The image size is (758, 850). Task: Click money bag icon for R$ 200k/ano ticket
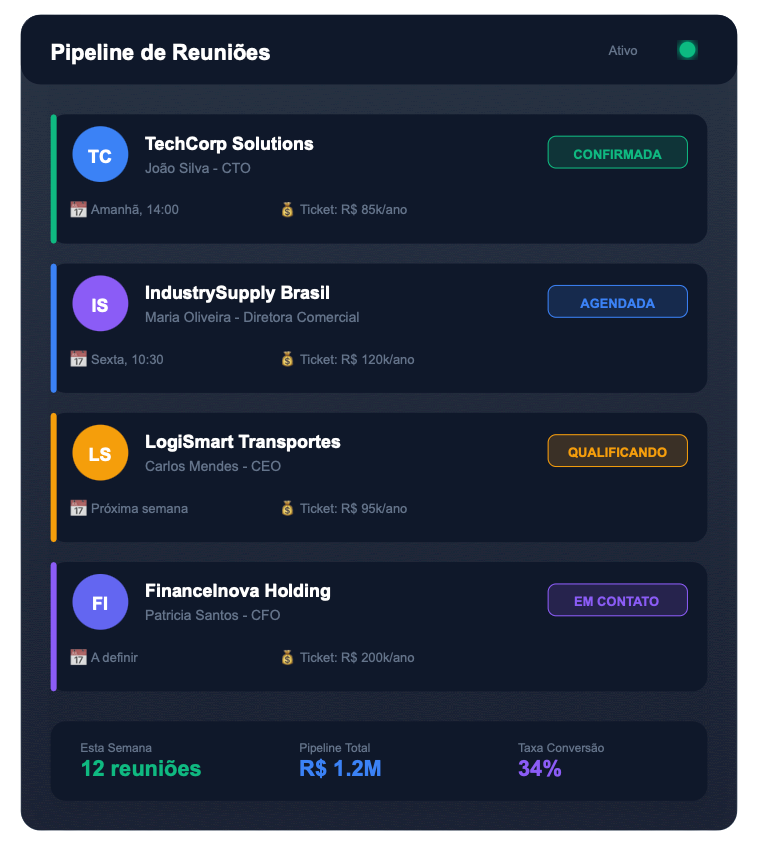pyautogui.click(x=288, y=657)
